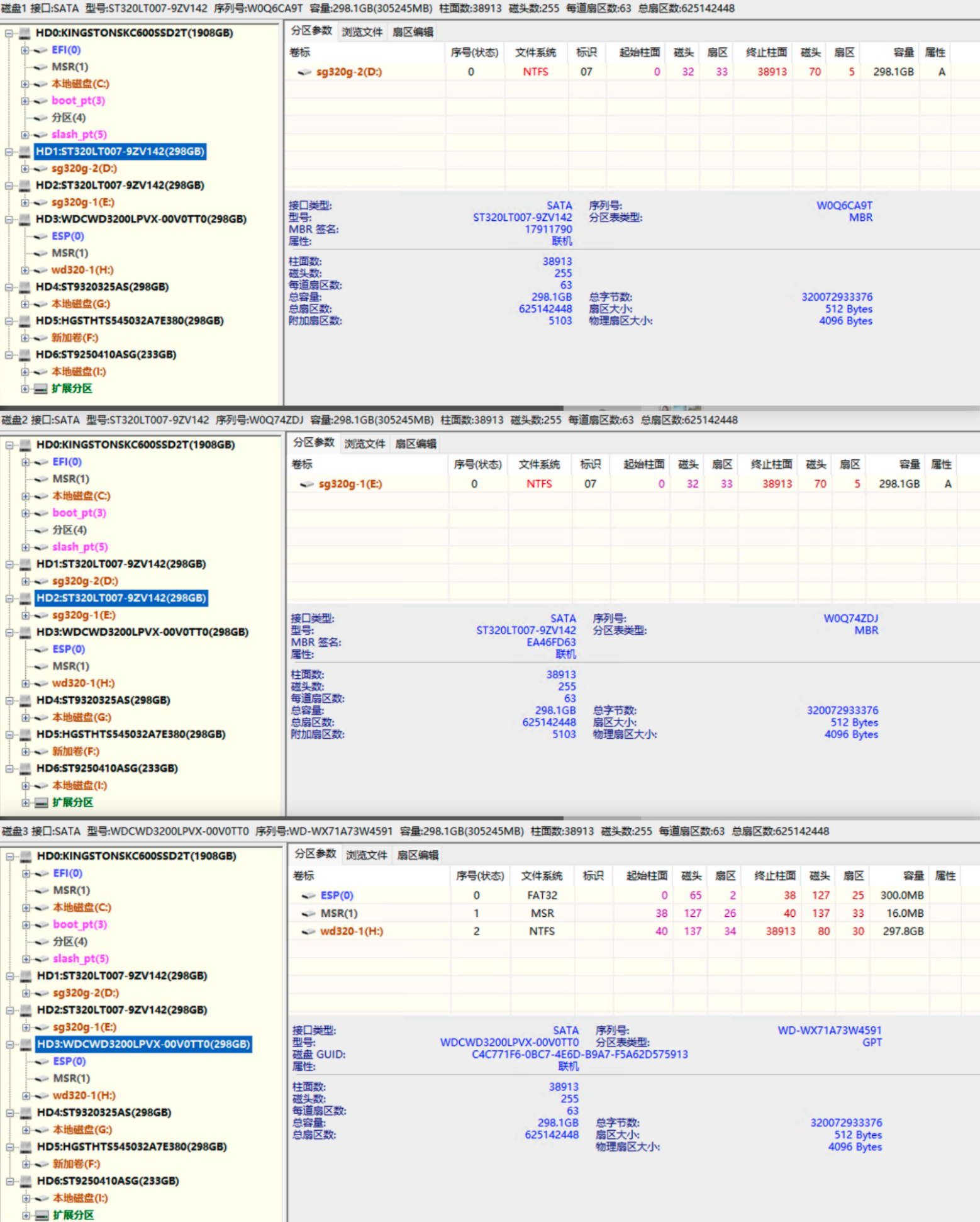Click the HD1 disk icon in top panel tree

coord(25,152)
